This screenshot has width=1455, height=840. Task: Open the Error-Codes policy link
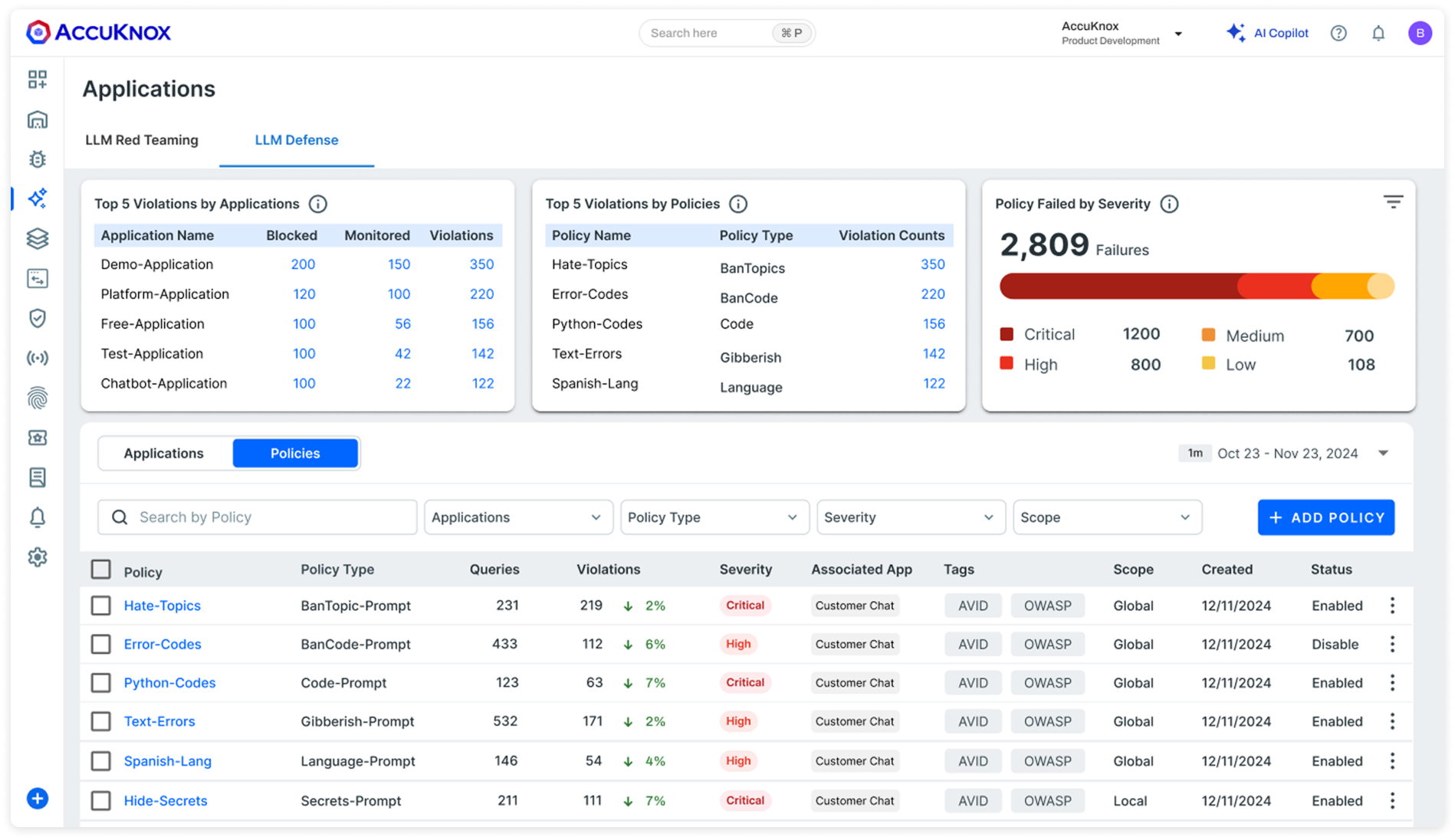pyautogui.click(x=163, y=644)
